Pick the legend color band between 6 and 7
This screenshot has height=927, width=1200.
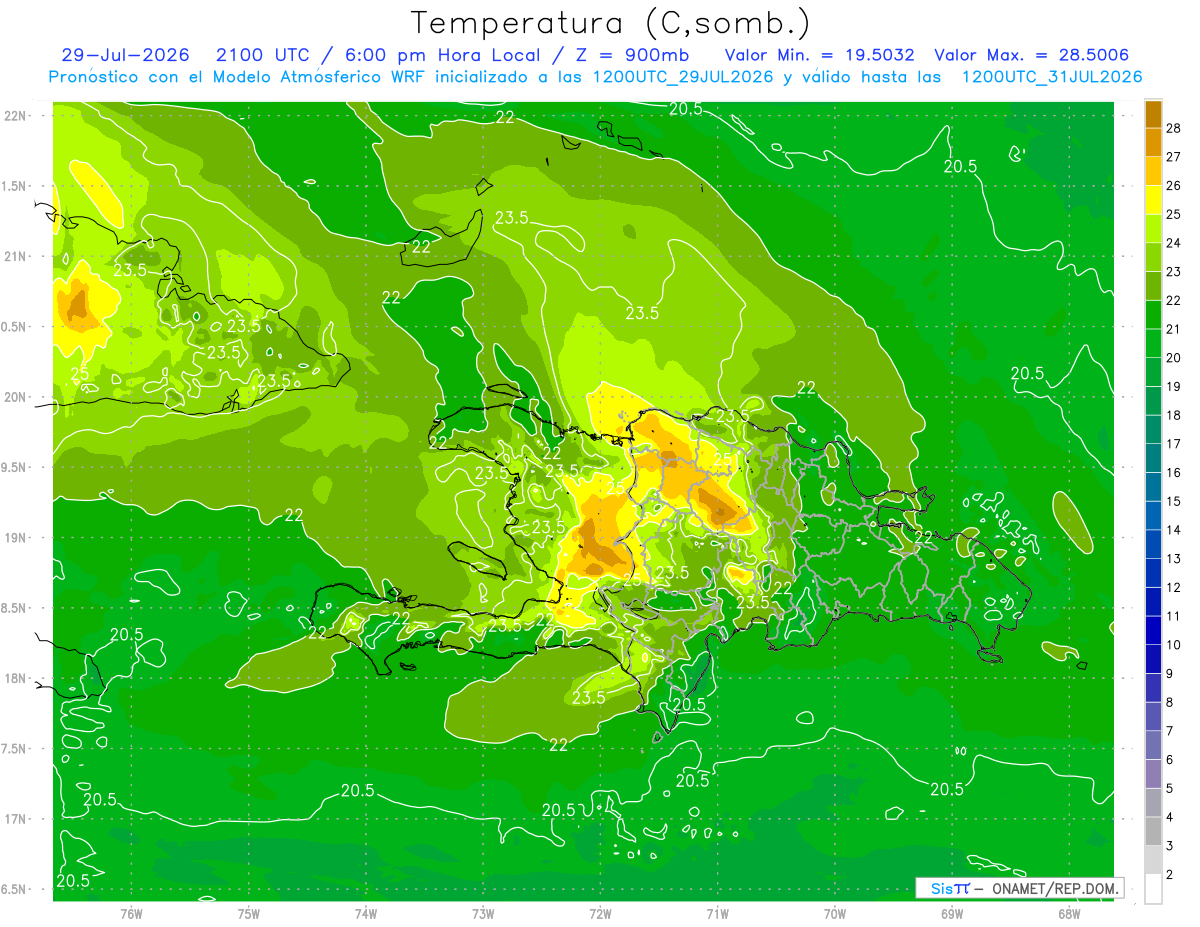pyautogui.click(x=1153, y=746)
